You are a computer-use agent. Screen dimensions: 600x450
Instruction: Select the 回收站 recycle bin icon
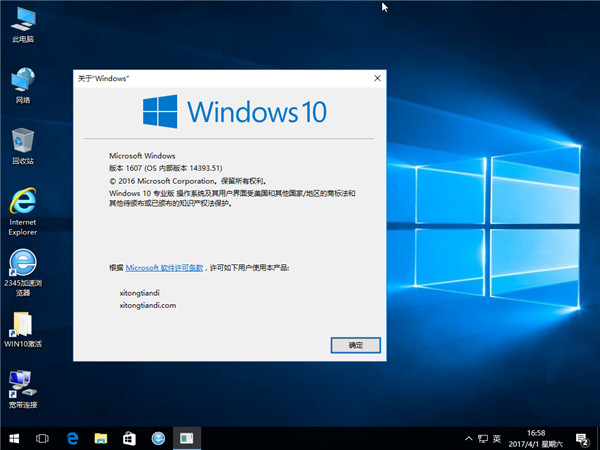[23, 147]
